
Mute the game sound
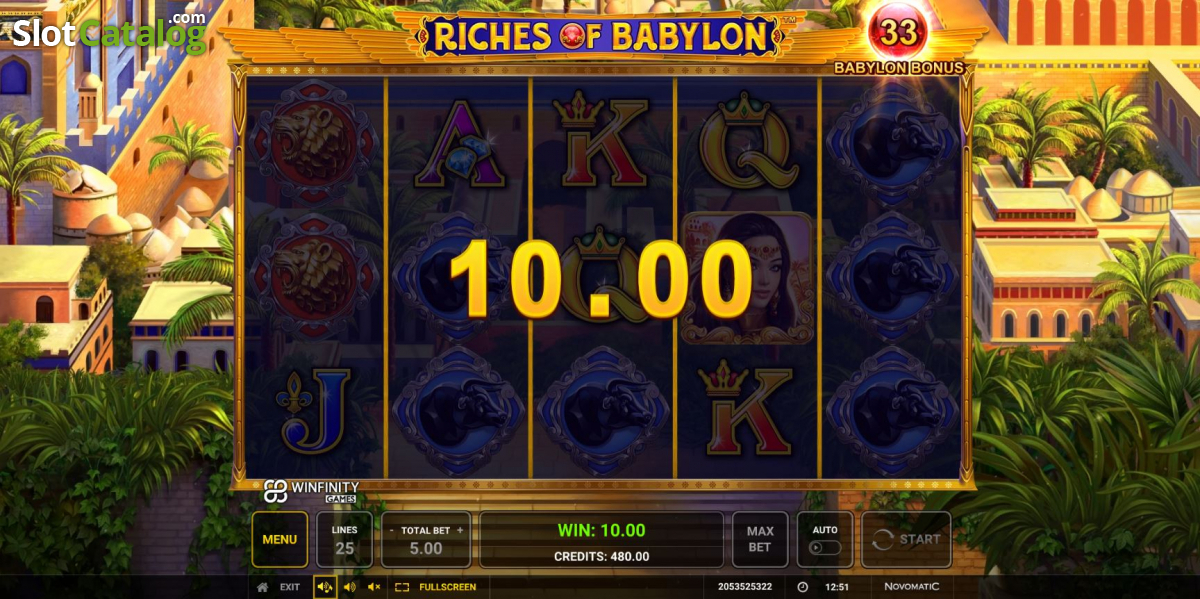[374, 587]
